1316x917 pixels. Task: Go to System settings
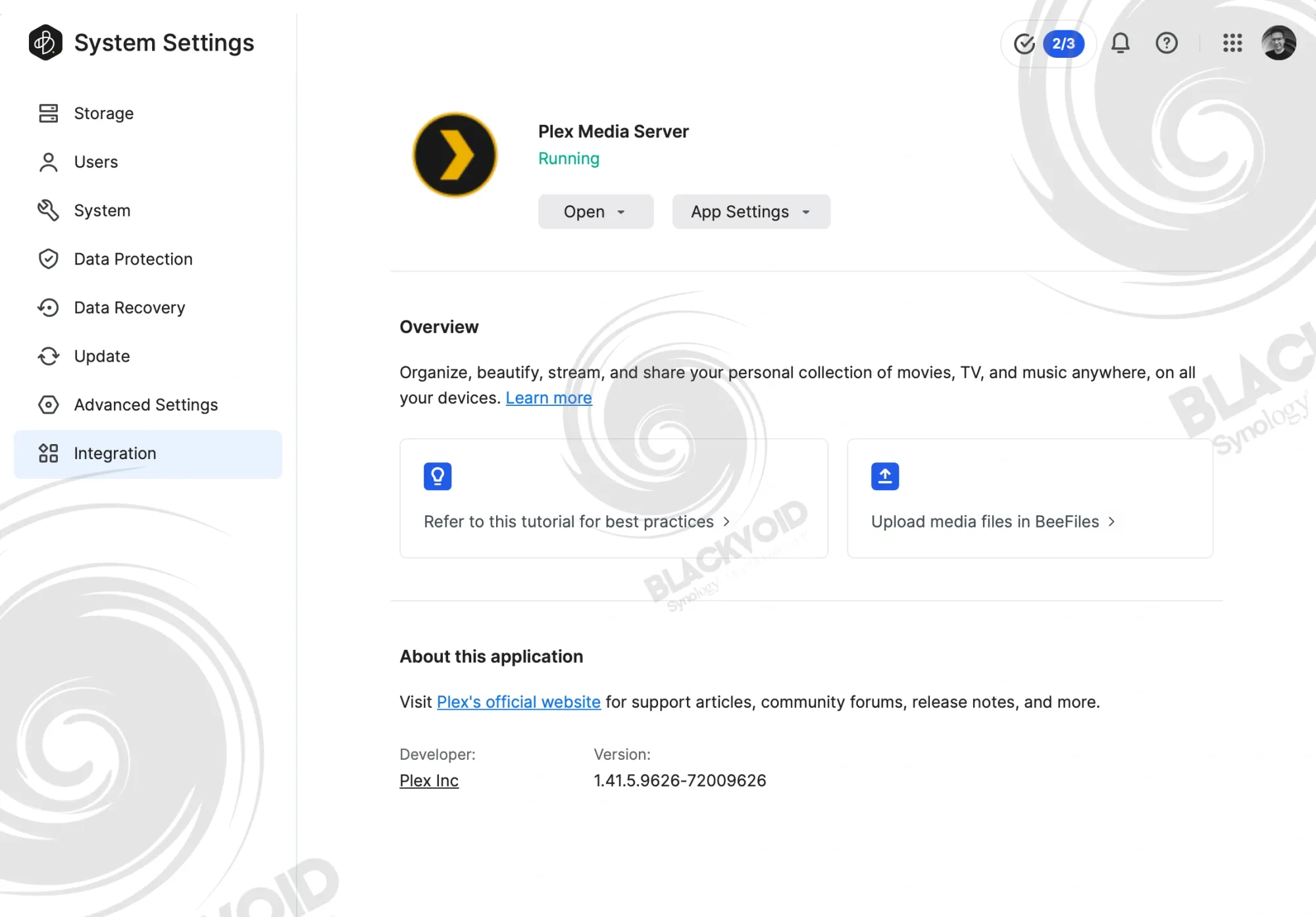tap(148, 211)
